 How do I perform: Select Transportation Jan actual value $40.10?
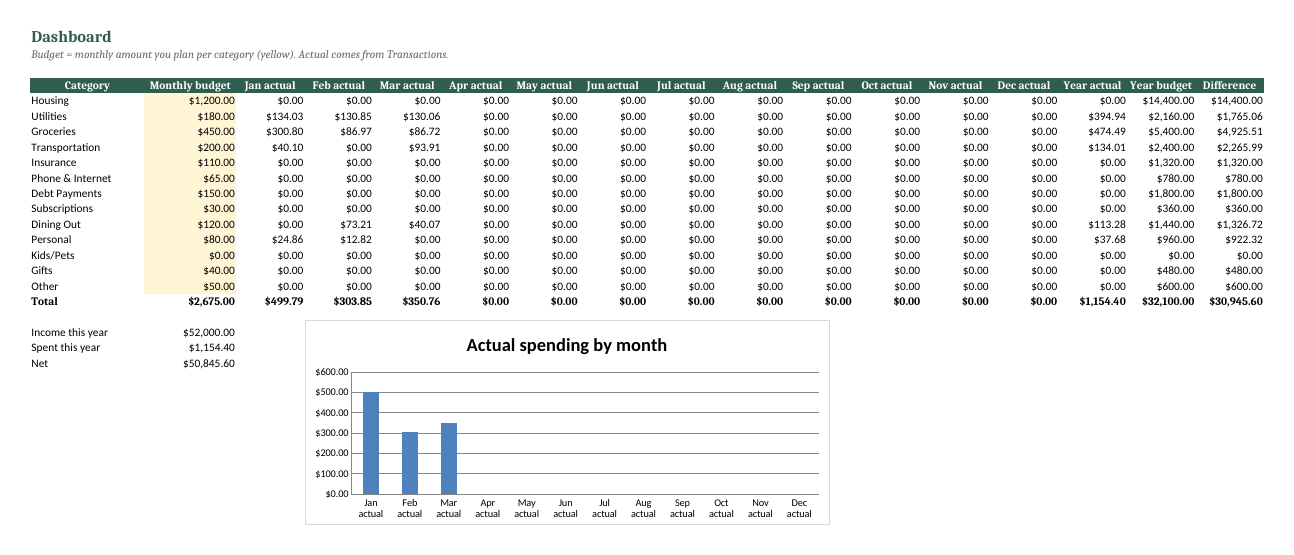pos(287,147)
